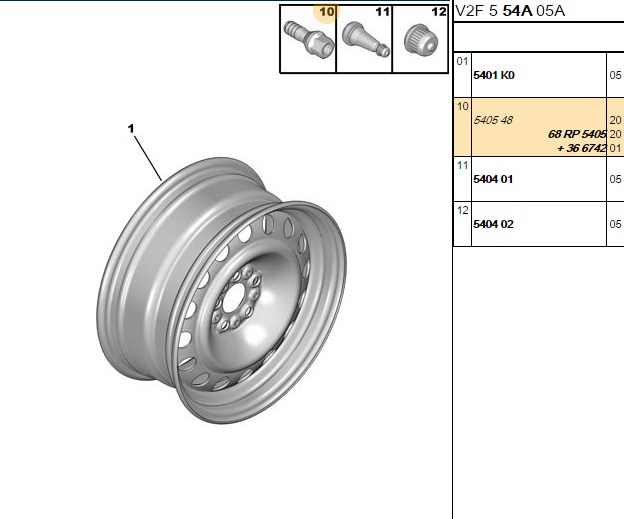Click part number 5401 K0
Viewport: 624px width, 519px height.
[x=494, y=75]
